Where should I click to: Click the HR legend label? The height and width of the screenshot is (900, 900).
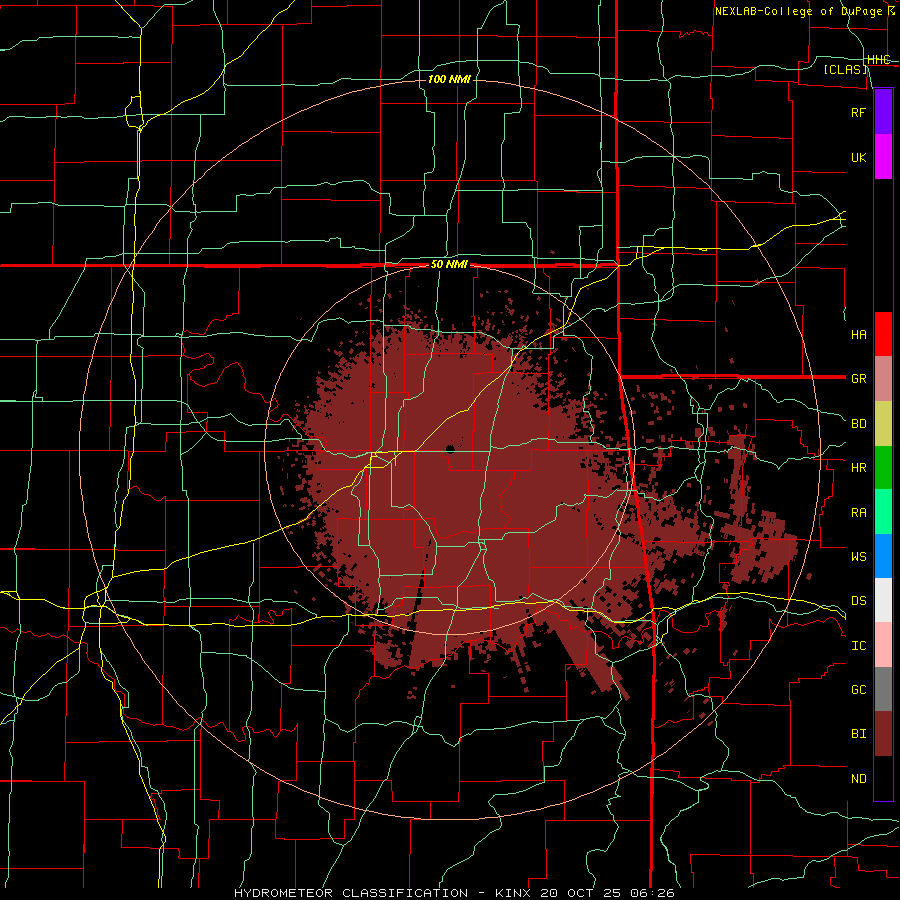coord(858,468)
